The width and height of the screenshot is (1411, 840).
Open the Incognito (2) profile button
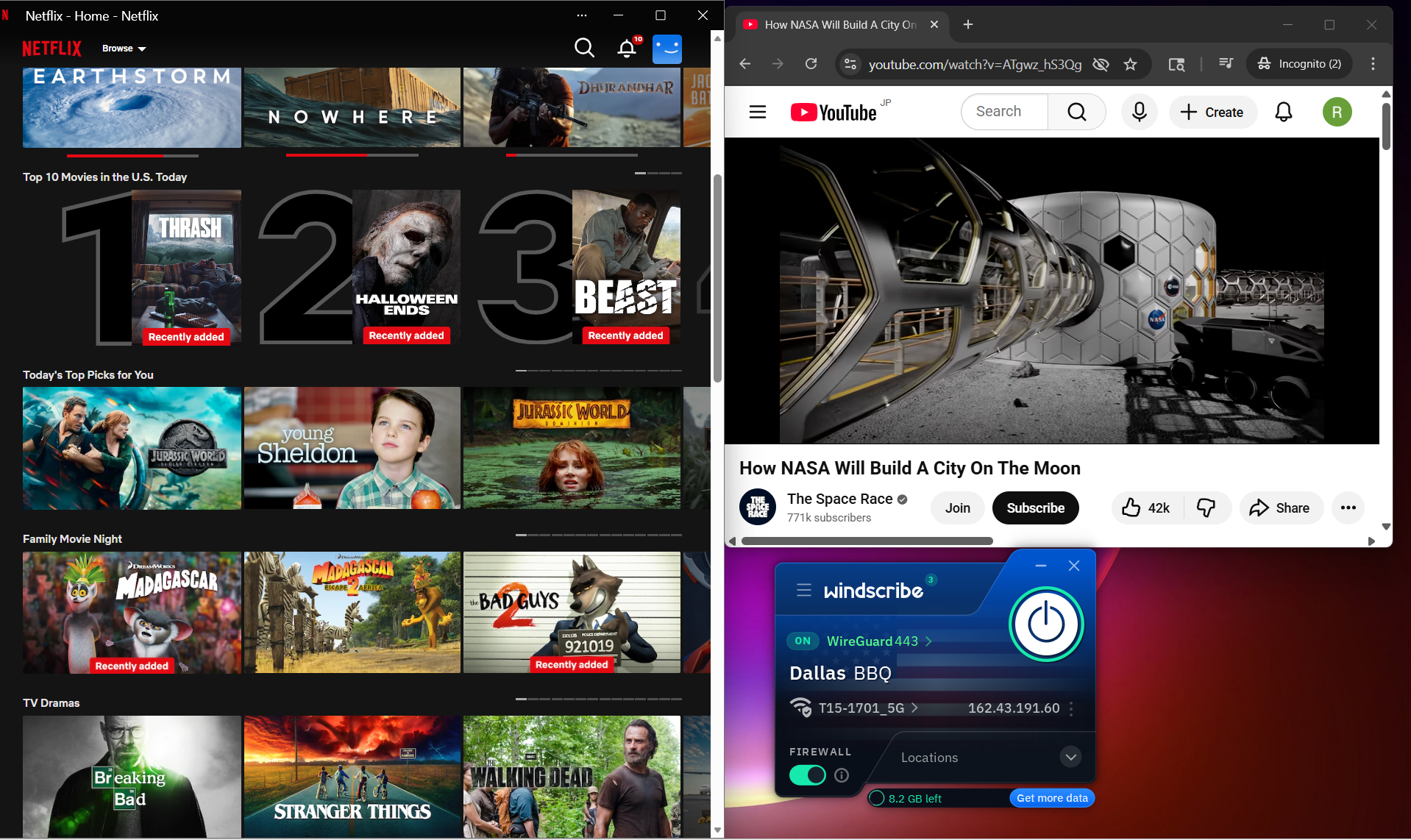click(1300, 64)
